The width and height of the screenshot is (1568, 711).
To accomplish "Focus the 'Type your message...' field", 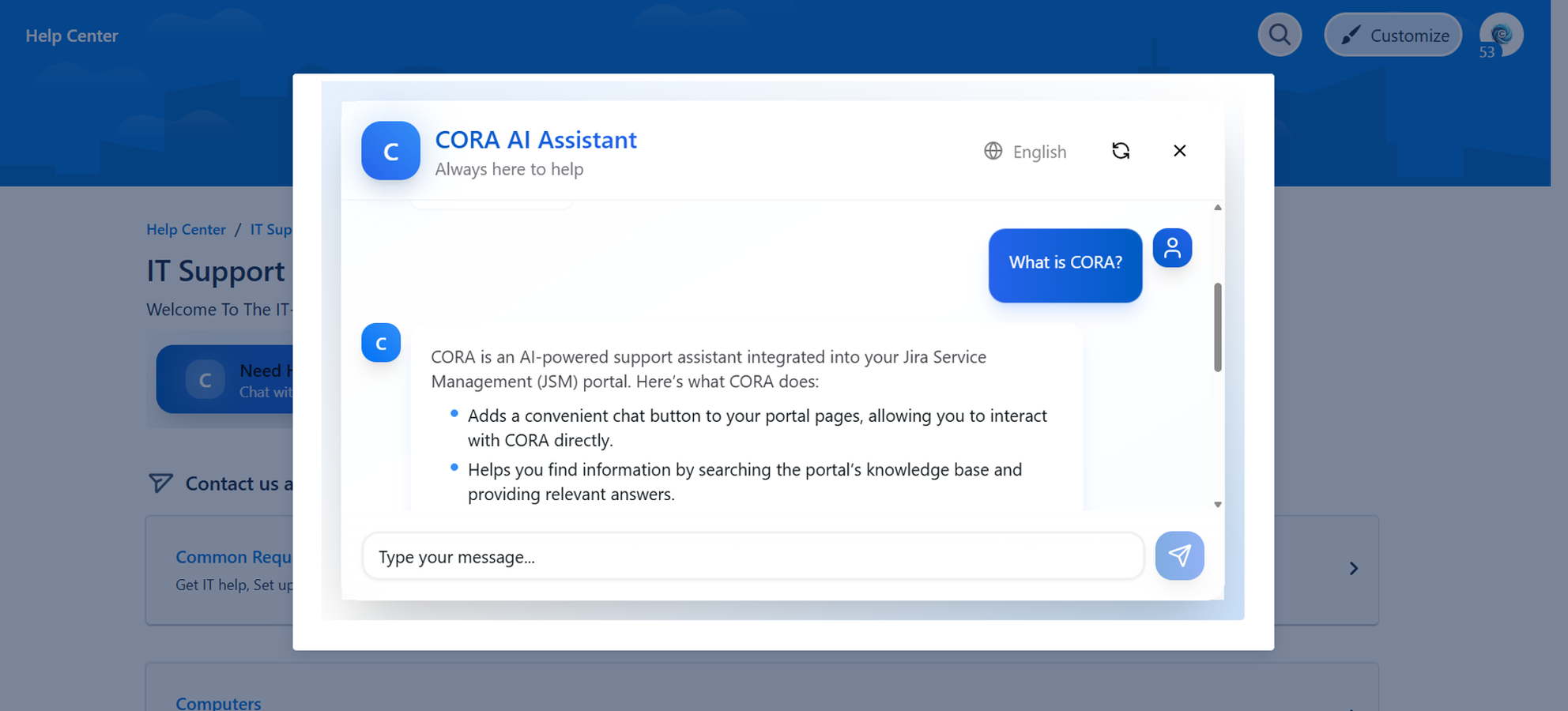I will pyautogui.click(x=753, y=556).
